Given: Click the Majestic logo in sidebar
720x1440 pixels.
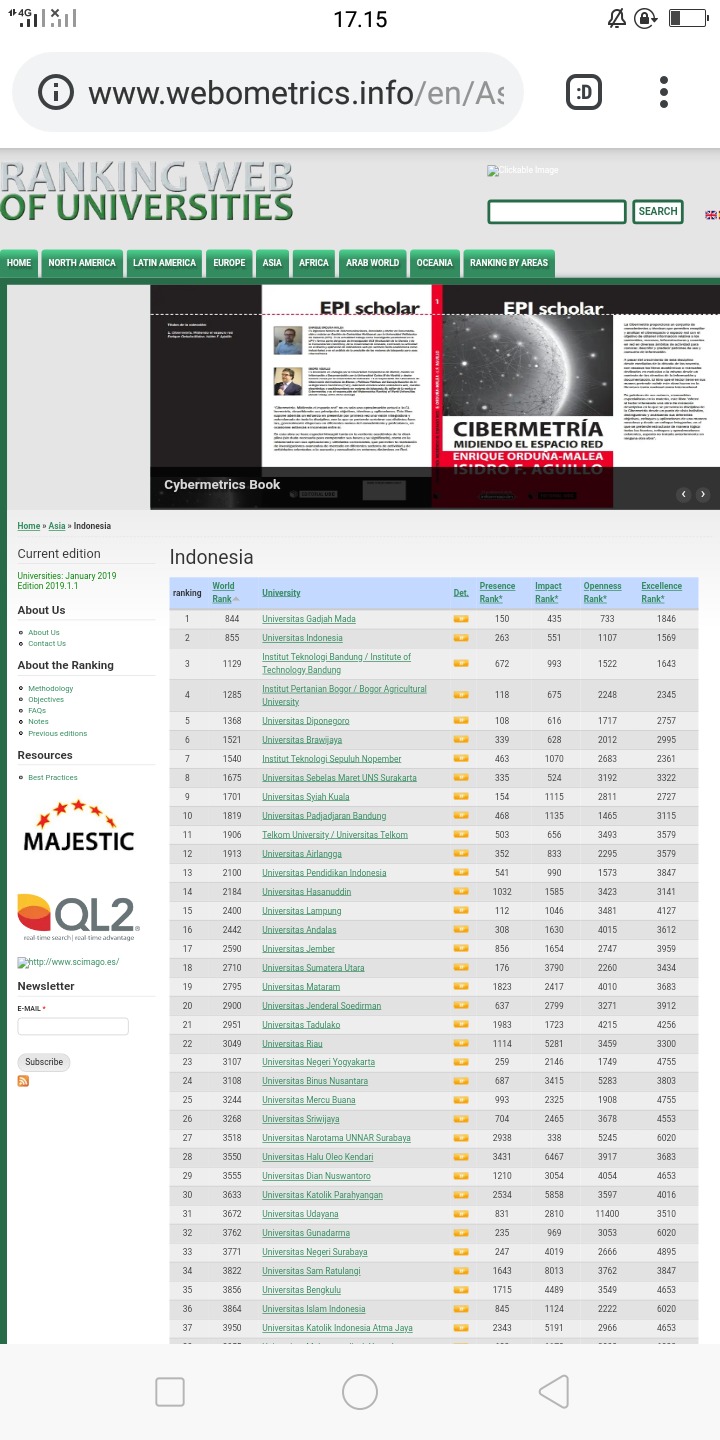Looking at the screenshot, I should (78, 826).
